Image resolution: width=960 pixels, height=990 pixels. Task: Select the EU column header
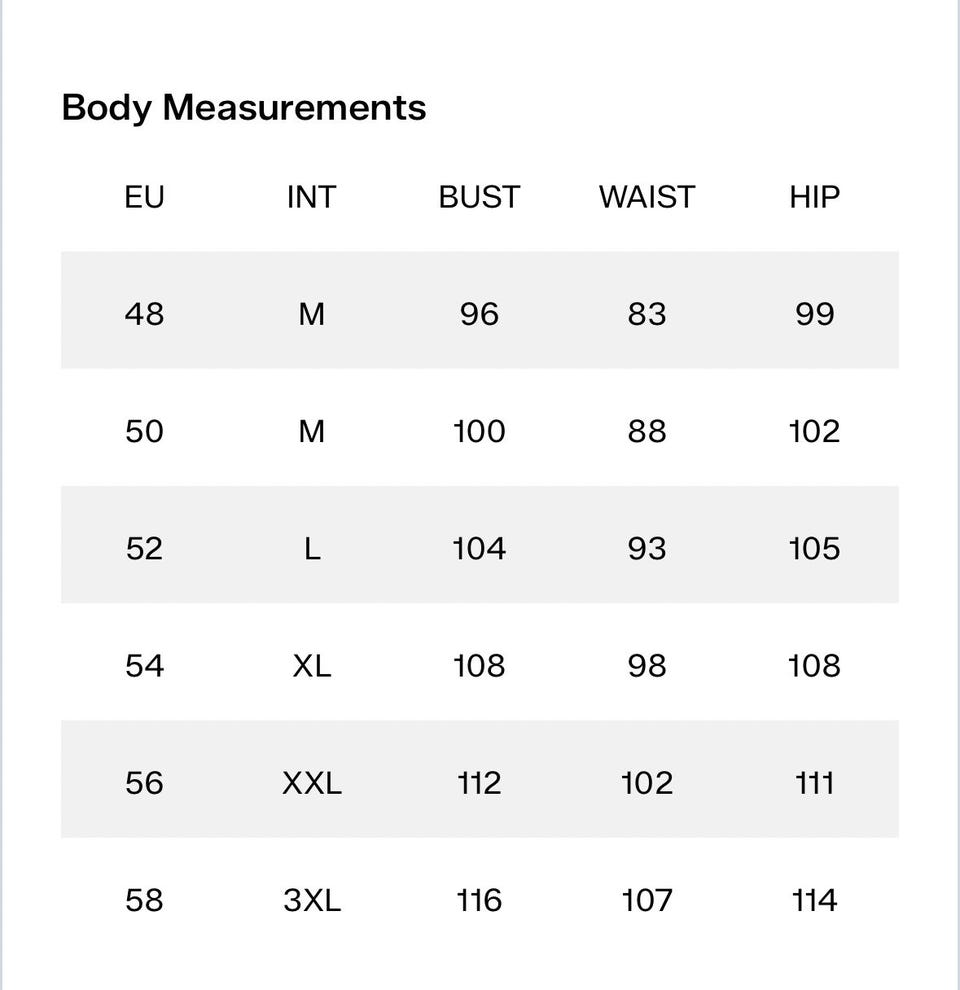point(144,197)
